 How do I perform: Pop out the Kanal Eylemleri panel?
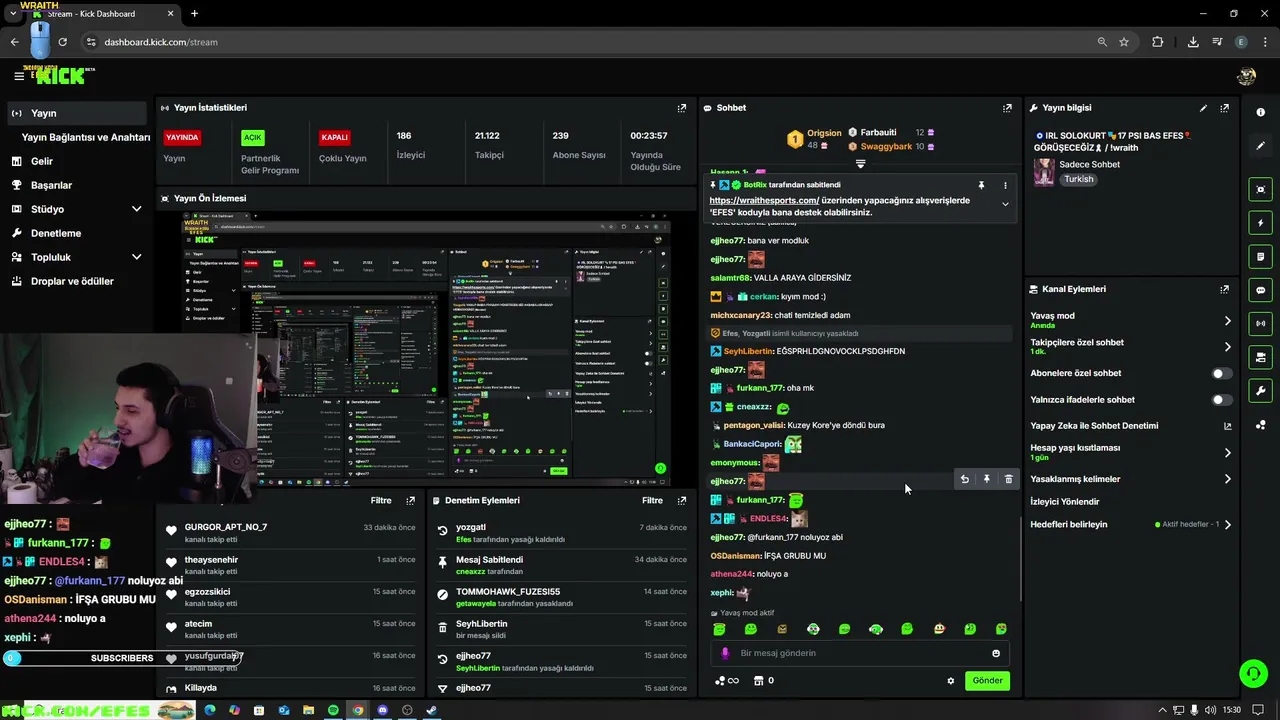(1224, 289)
